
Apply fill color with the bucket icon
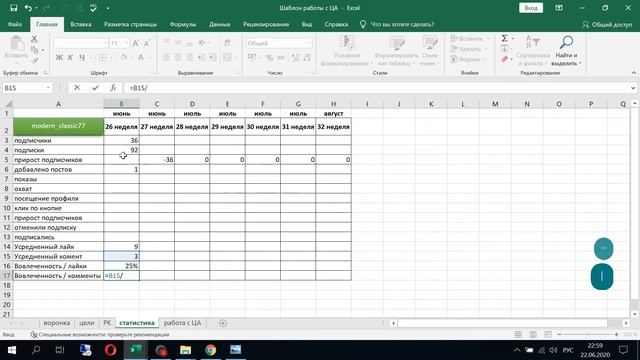click(x=123, y=58)
